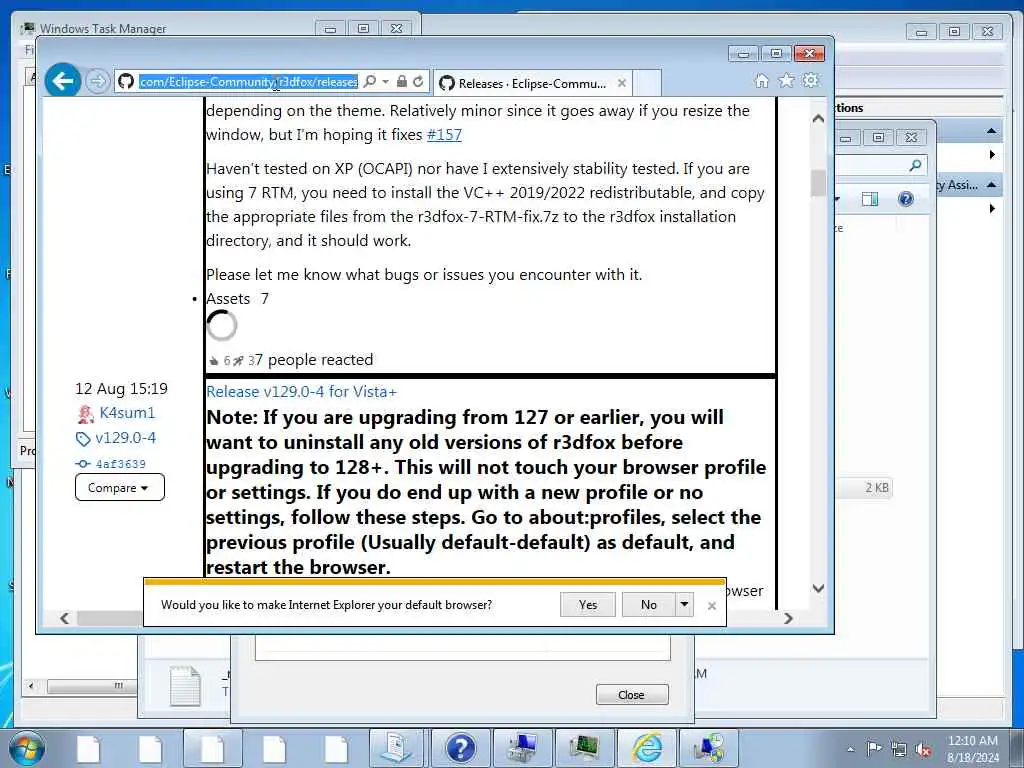
Task: Dismiss the default browser notification bar
Action: tap(712, 606)
